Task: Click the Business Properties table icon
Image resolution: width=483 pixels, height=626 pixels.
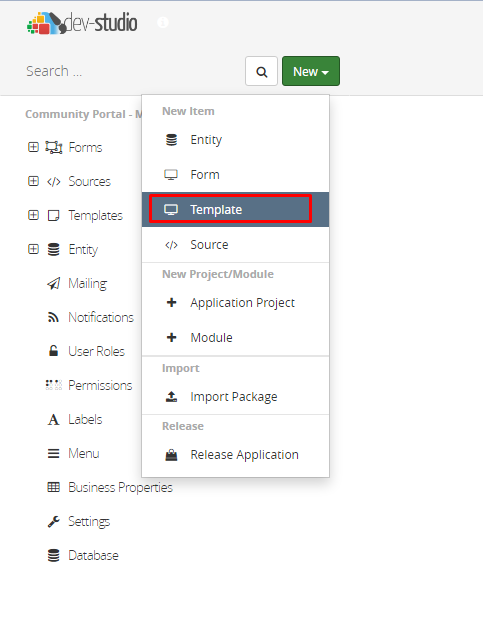Action: [x=53, y=487]
